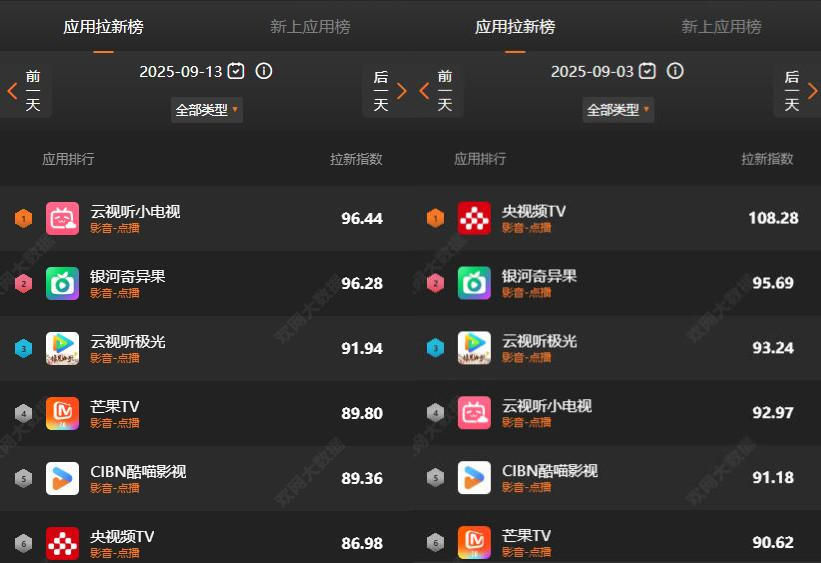Select 云视听小电视 app icon ranked first
The image size is (821, 563).
click(x=62, y=218)
